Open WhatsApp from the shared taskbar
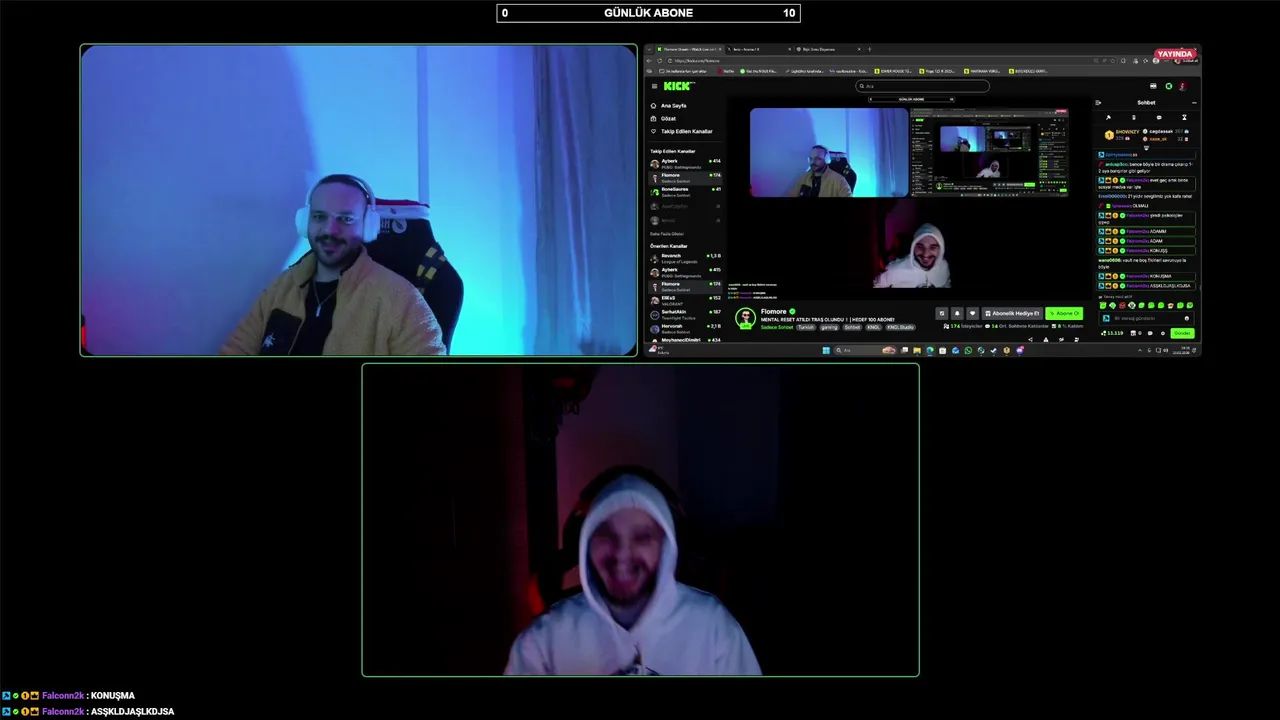 tap(968, 350)
